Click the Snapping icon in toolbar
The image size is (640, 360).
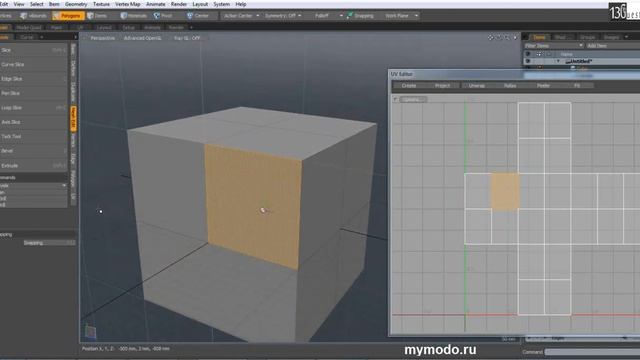pos(350,16)
